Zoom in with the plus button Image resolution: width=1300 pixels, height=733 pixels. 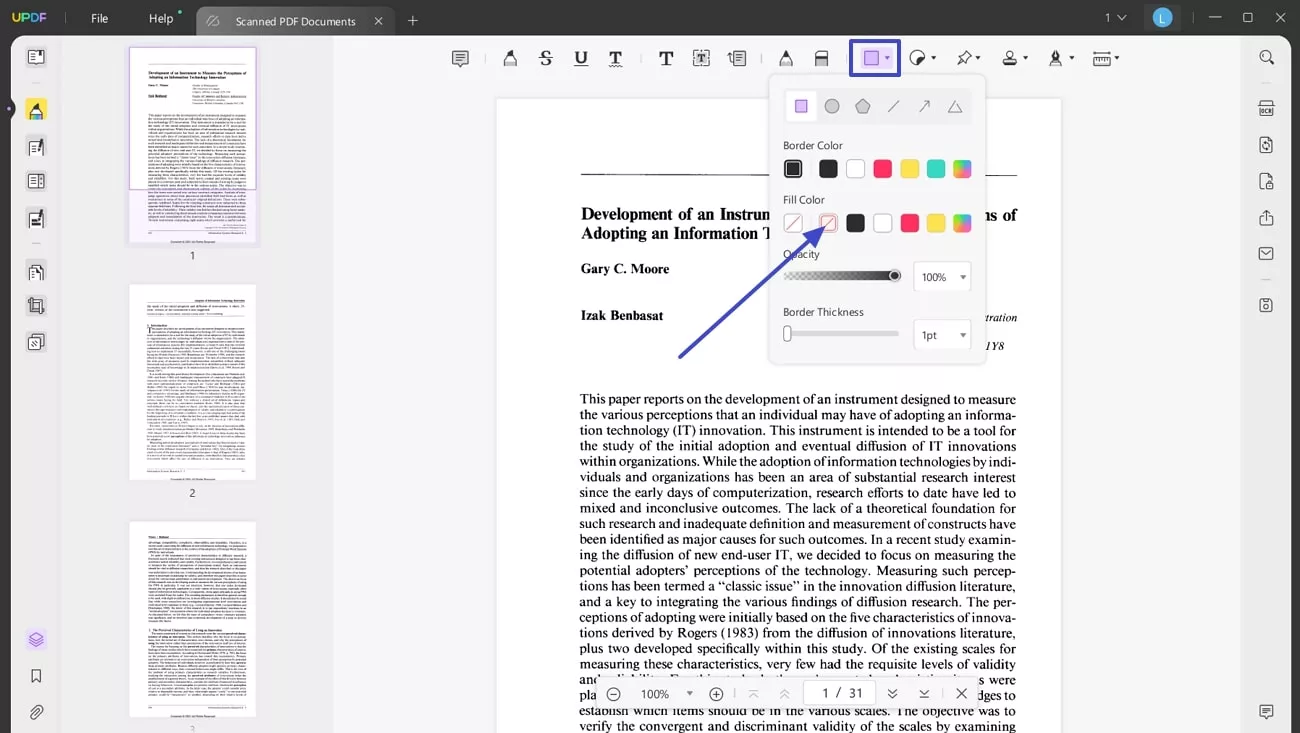click(x=716, y=694)
